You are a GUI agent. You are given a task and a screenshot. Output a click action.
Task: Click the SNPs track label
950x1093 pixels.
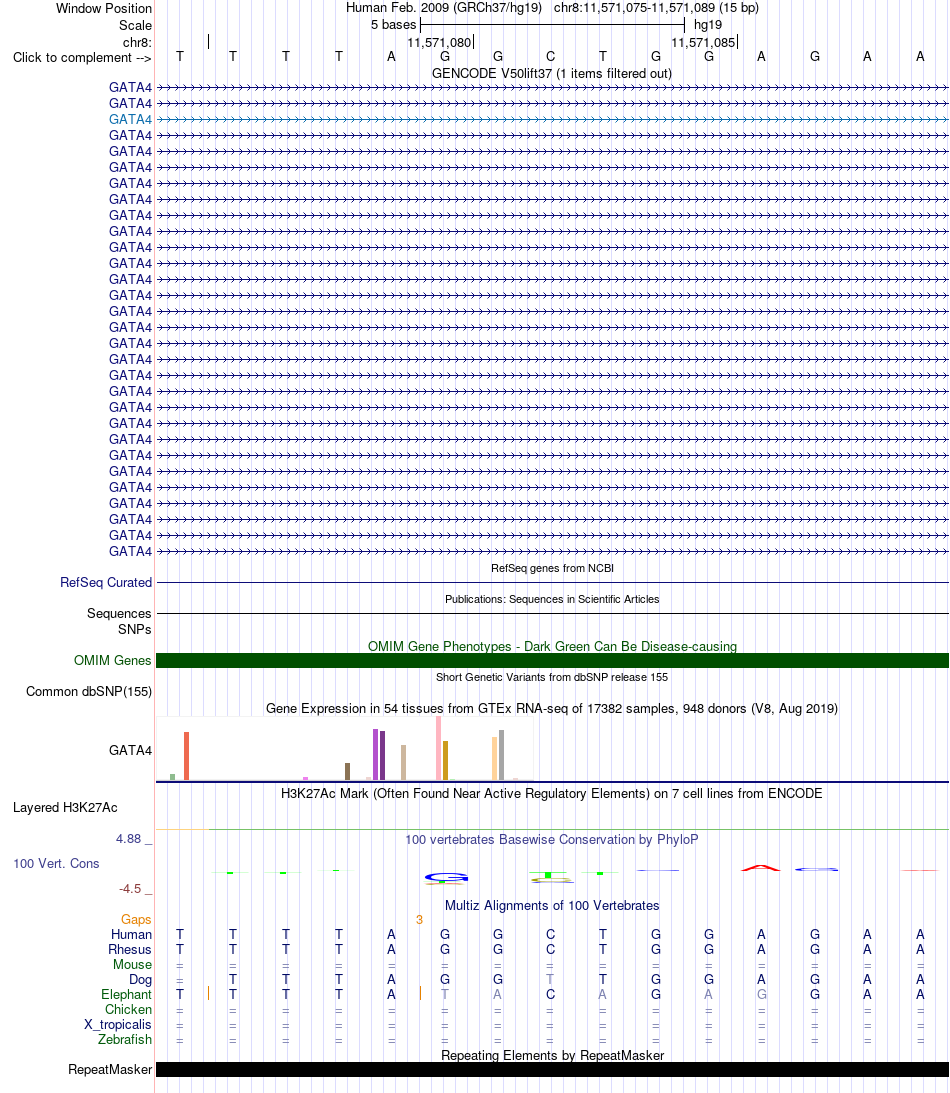135,629
